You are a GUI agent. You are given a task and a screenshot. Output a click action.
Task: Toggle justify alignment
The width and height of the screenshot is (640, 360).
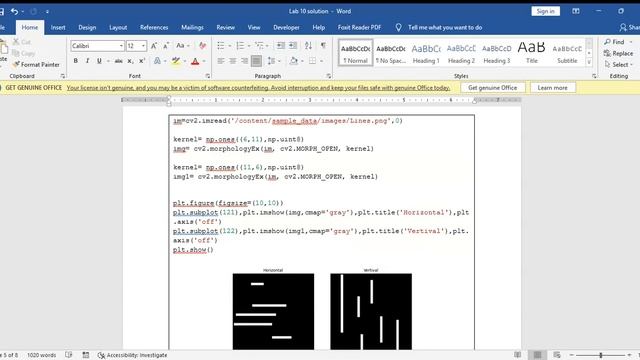pos(256,61)
